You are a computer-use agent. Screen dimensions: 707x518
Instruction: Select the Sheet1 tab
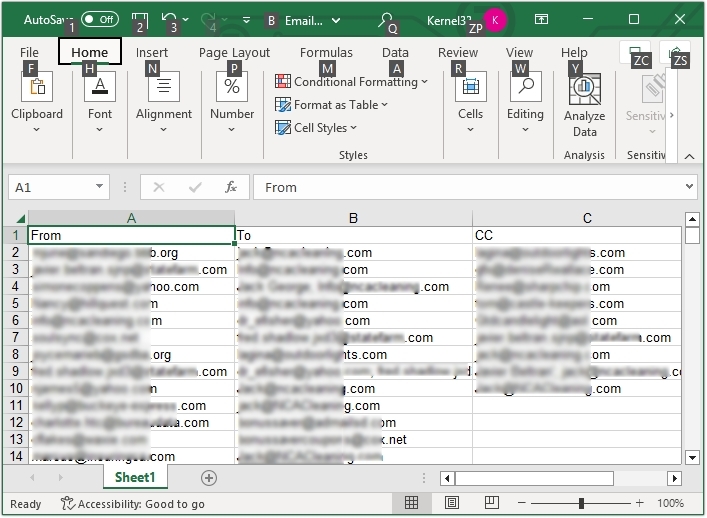[x=135, y=477]
